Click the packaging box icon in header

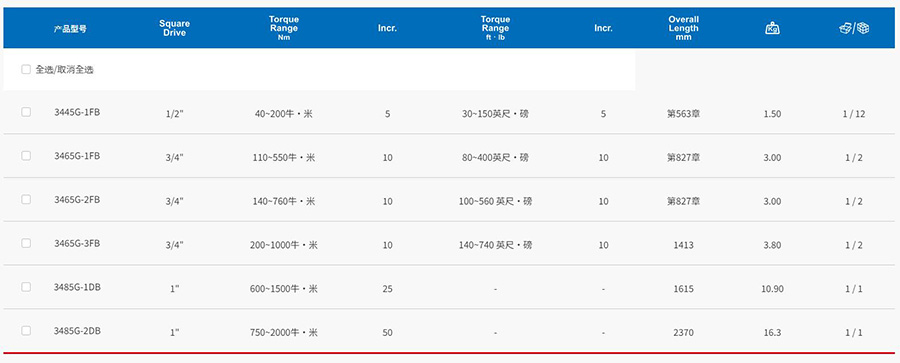[x=854, y=28]
